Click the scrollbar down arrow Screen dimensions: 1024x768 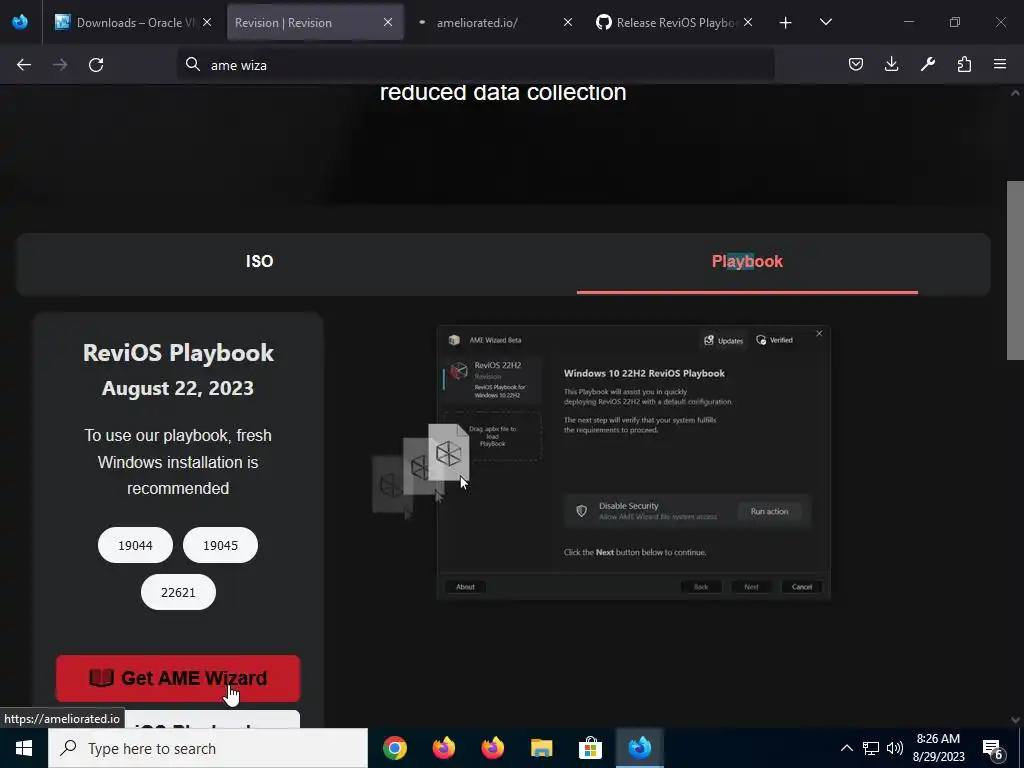coord(1015,720)
